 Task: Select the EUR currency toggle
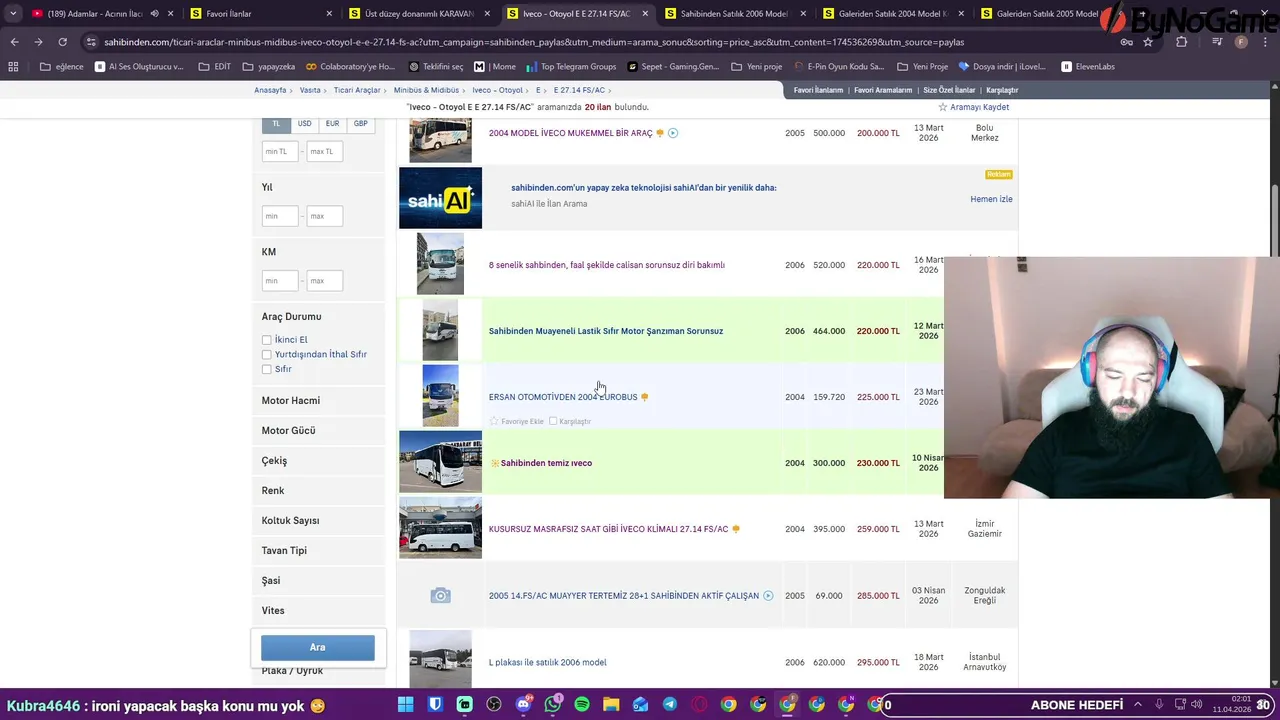click(x=332, y=124)
